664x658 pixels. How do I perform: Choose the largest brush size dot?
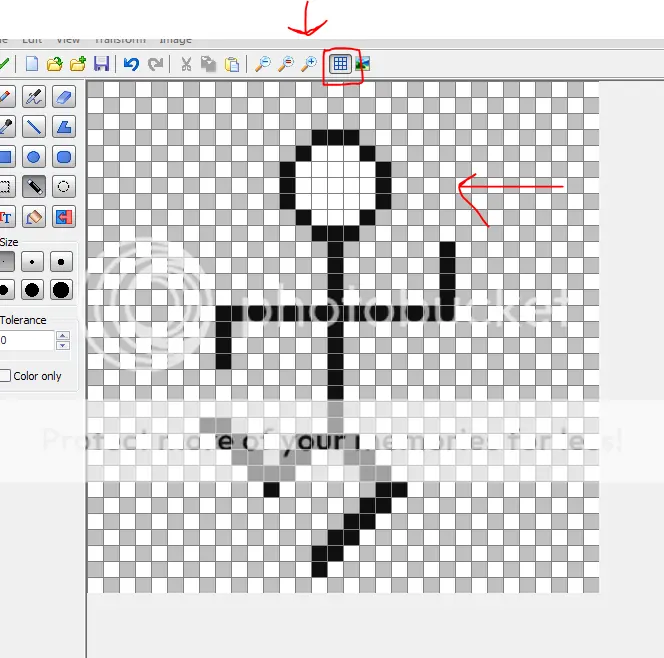pyautogui.click(x=61, y=290)
